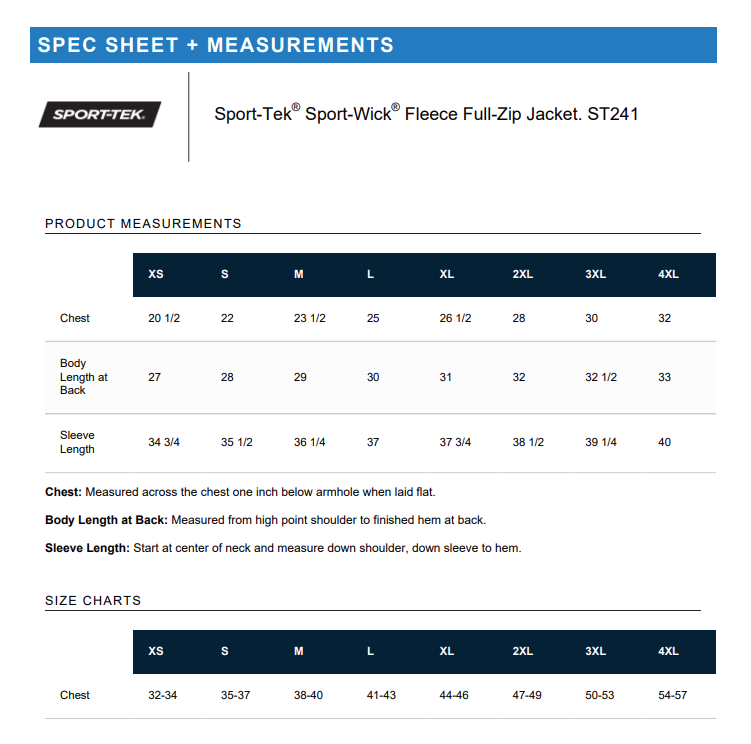Click the Sleeve Length row label in table

77,442
